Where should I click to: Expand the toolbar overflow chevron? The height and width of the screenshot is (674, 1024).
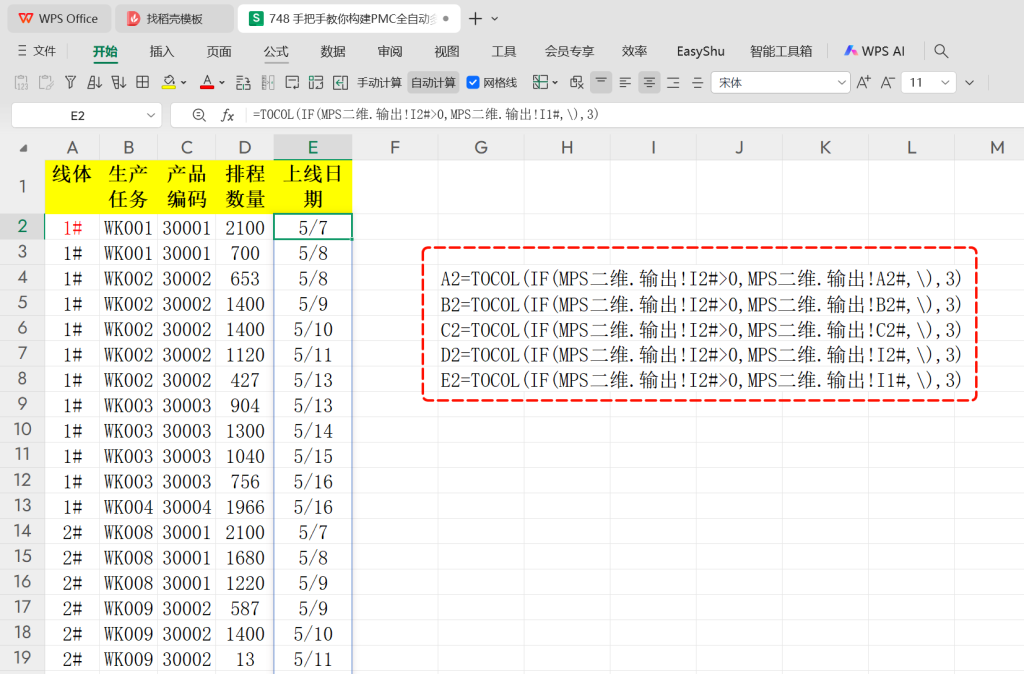tap(970, 83)
